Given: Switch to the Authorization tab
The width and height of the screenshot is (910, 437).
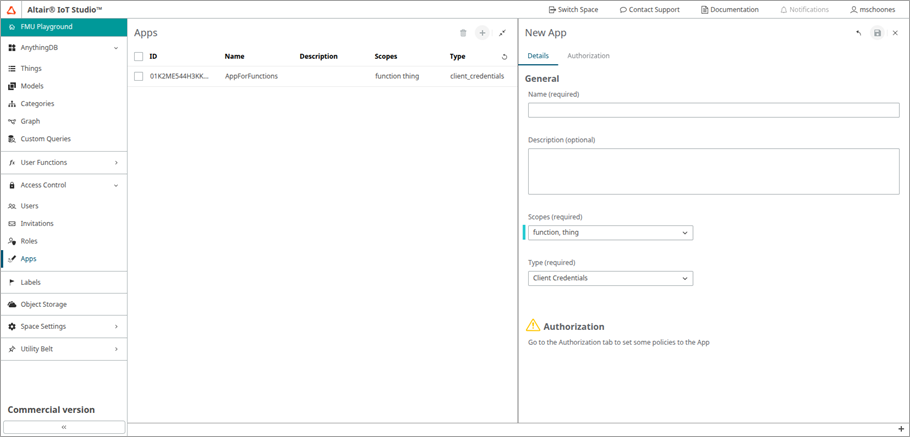Looking at the screenshot, I should pyautogui.click(x=588, y=56).
